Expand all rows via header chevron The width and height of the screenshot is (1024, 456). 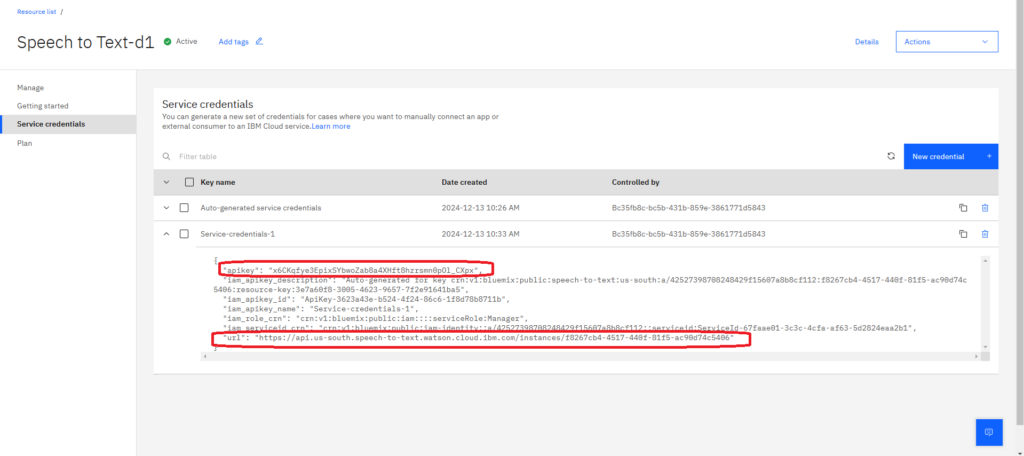coord(166,182)
